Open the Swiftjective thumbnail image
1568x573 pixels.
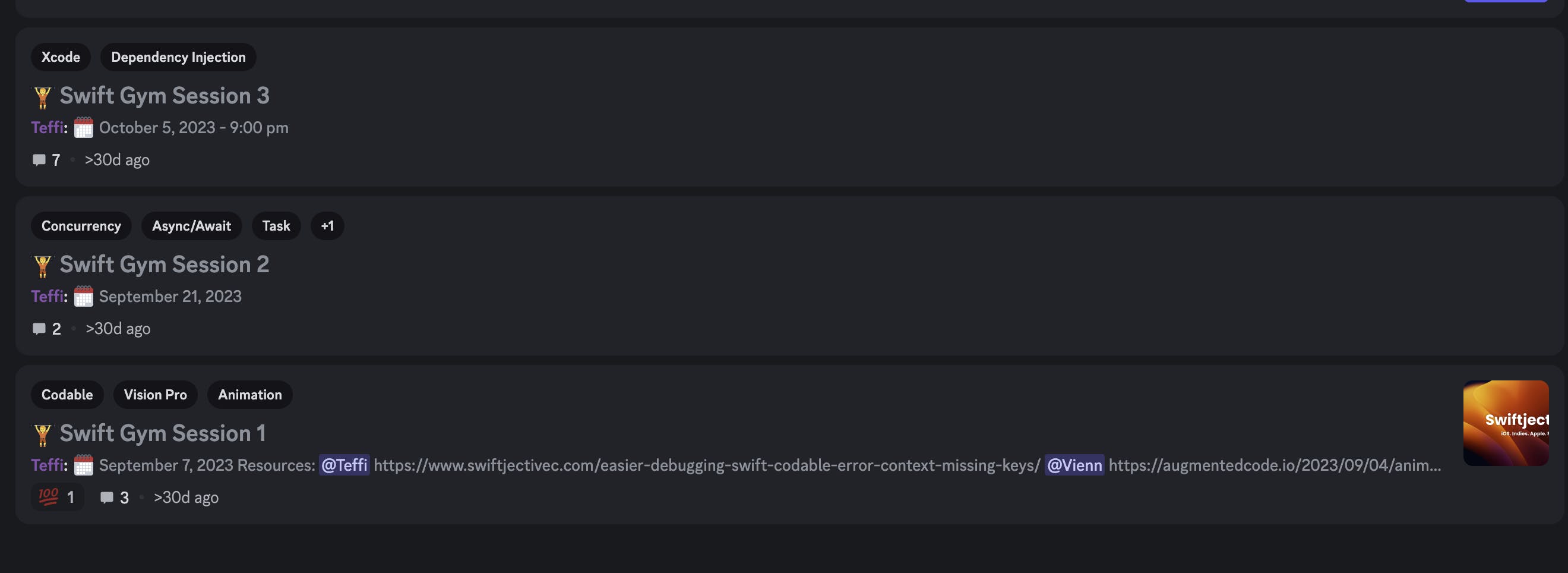point(1505,423)
